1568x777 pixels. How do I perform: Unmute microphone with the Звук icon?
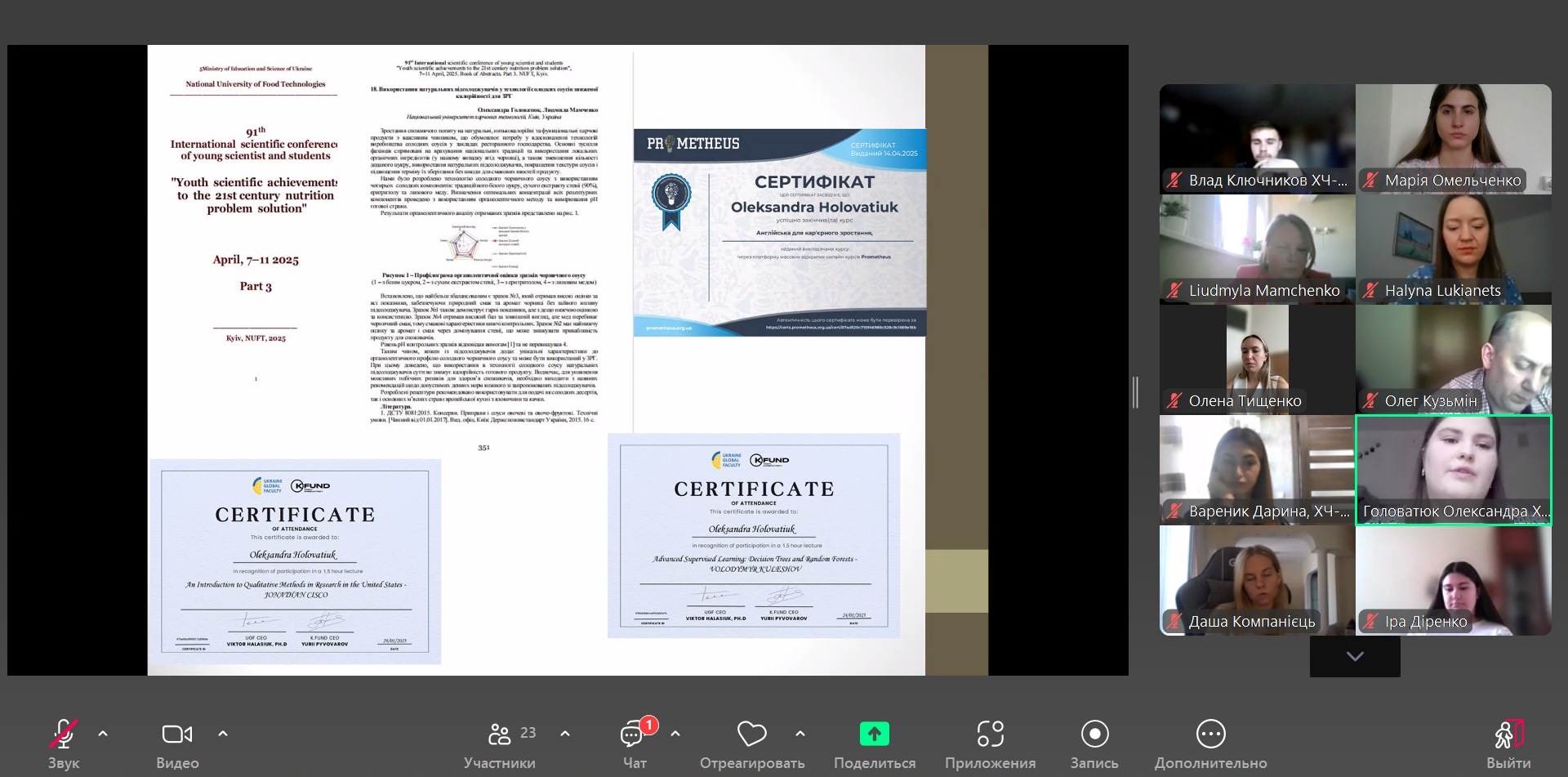[x=64, y=735]
